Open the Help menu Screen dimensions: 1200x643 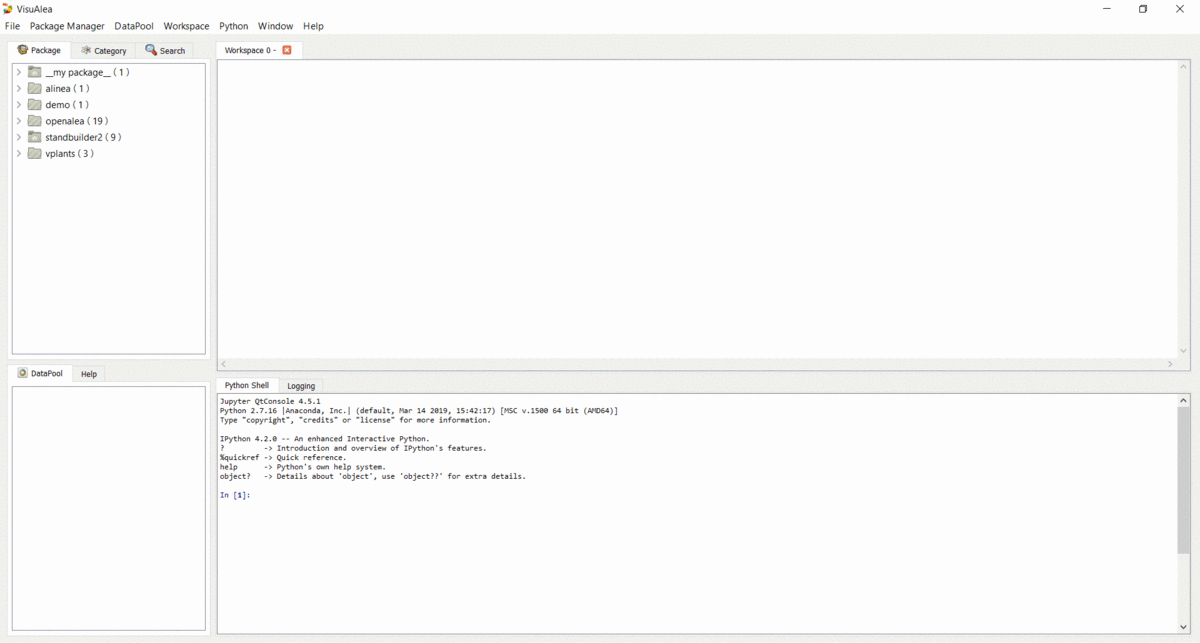click(313, 26)
